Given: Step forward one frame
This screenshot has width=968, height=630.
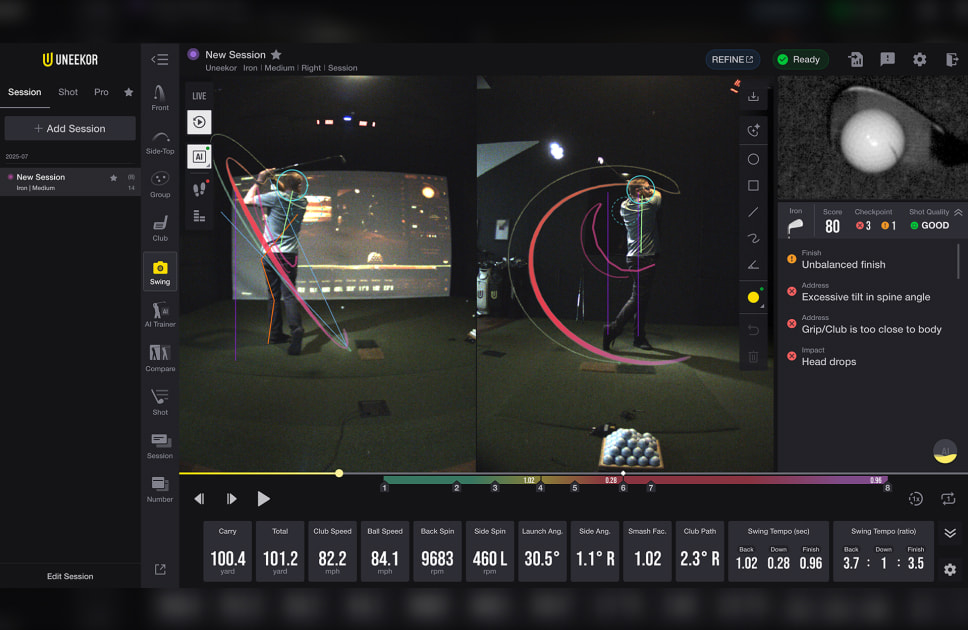Looking at the screenshot, I should tap(232, 498).
